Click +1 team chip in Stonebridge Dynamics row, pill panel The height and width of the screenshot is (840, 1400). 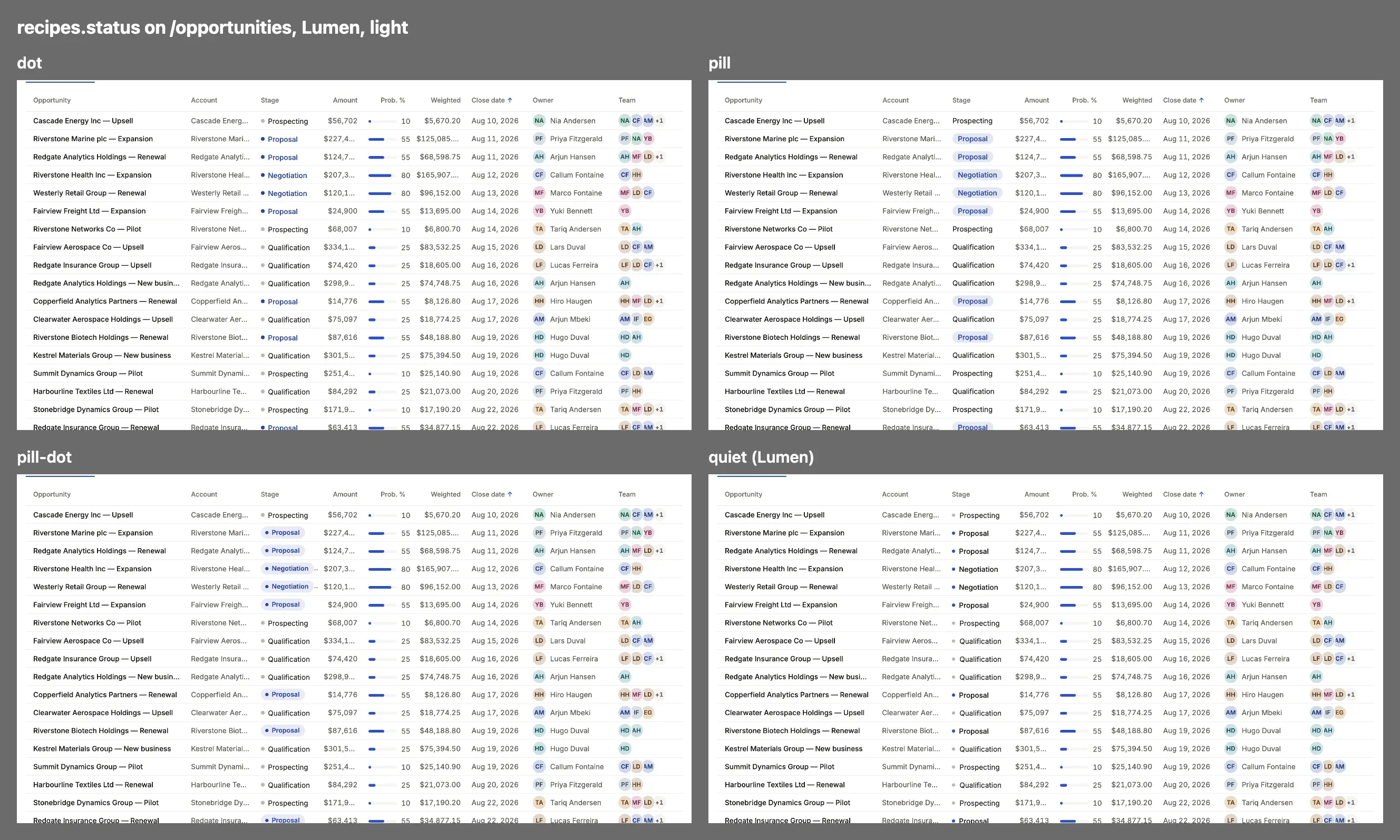pyautogui.click(x=1351, y=409)
